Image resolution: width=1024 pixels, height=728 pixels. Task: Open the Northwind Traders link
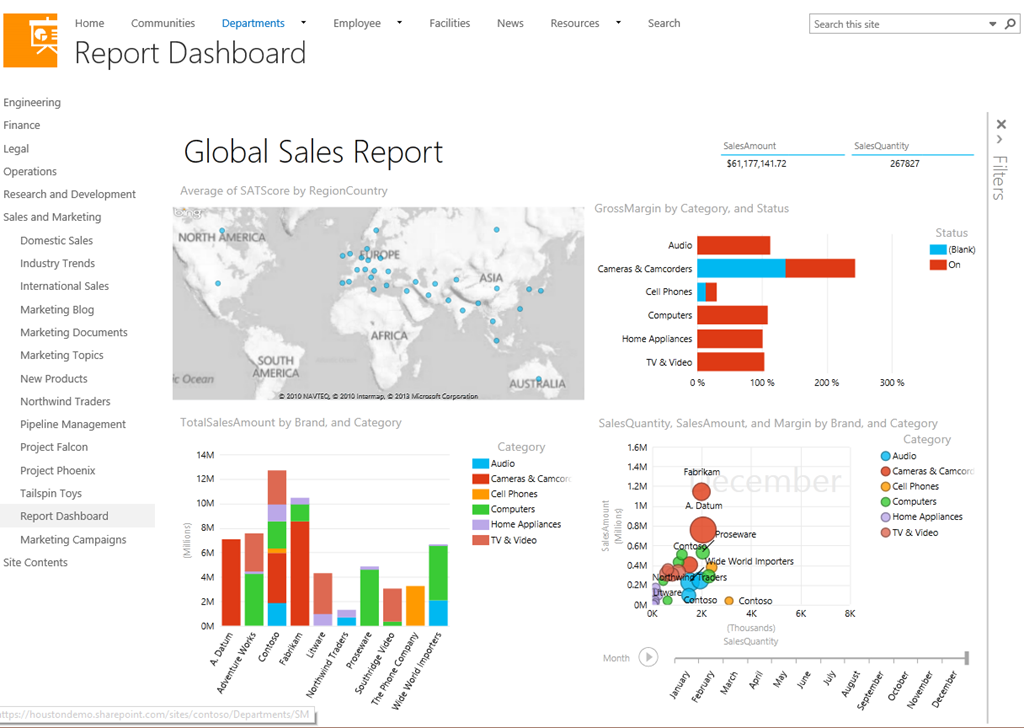tap(65, 402)
